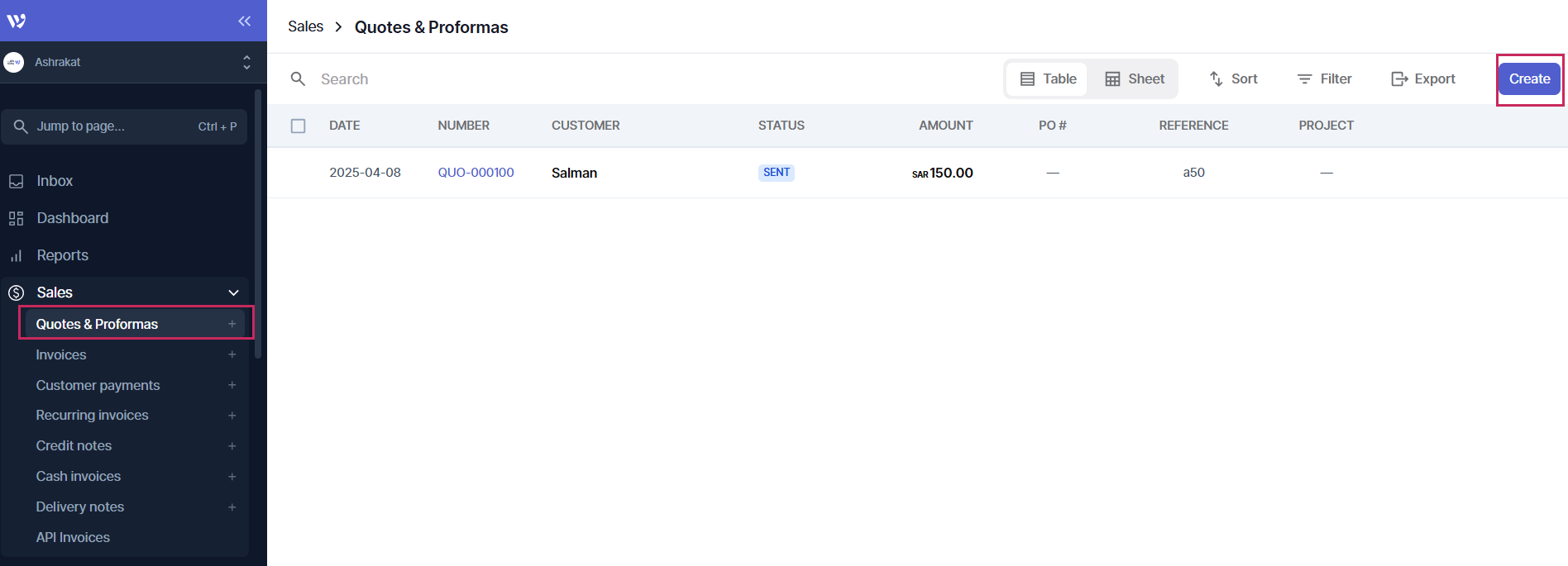Add new credit note via plus icon
Image resolution: width=1568 pixels, height=566 pixels.
(x=232, y=446)
